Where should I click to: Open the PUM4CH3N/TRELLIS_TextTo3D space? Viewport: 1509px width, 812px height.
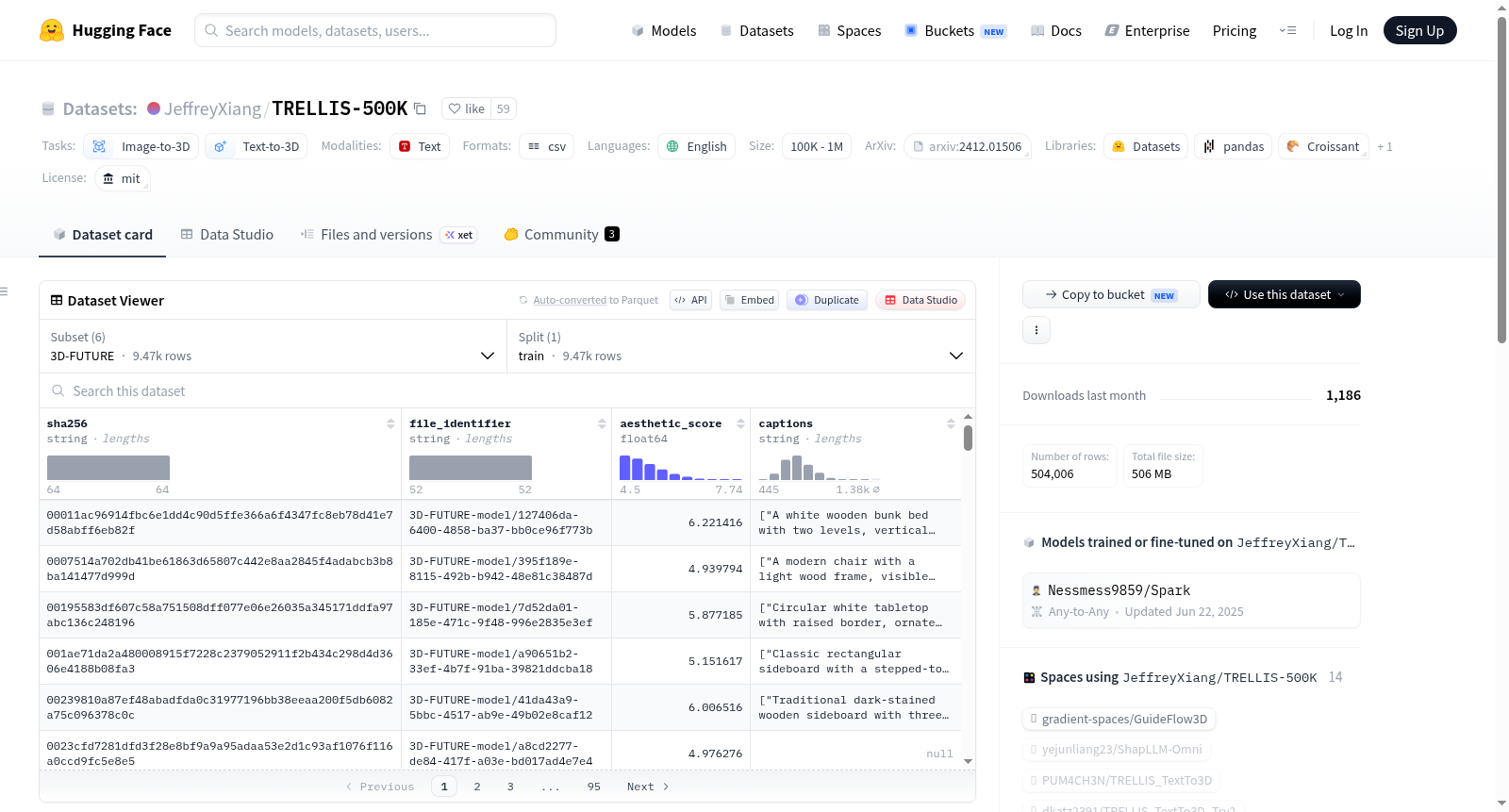1121,781
